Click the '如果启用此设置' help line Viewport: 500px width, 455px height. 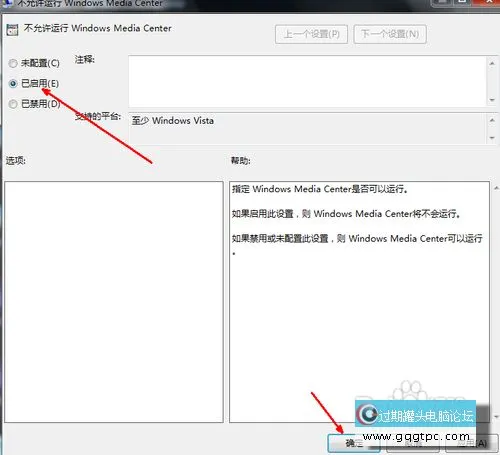(x=346, y=214)
